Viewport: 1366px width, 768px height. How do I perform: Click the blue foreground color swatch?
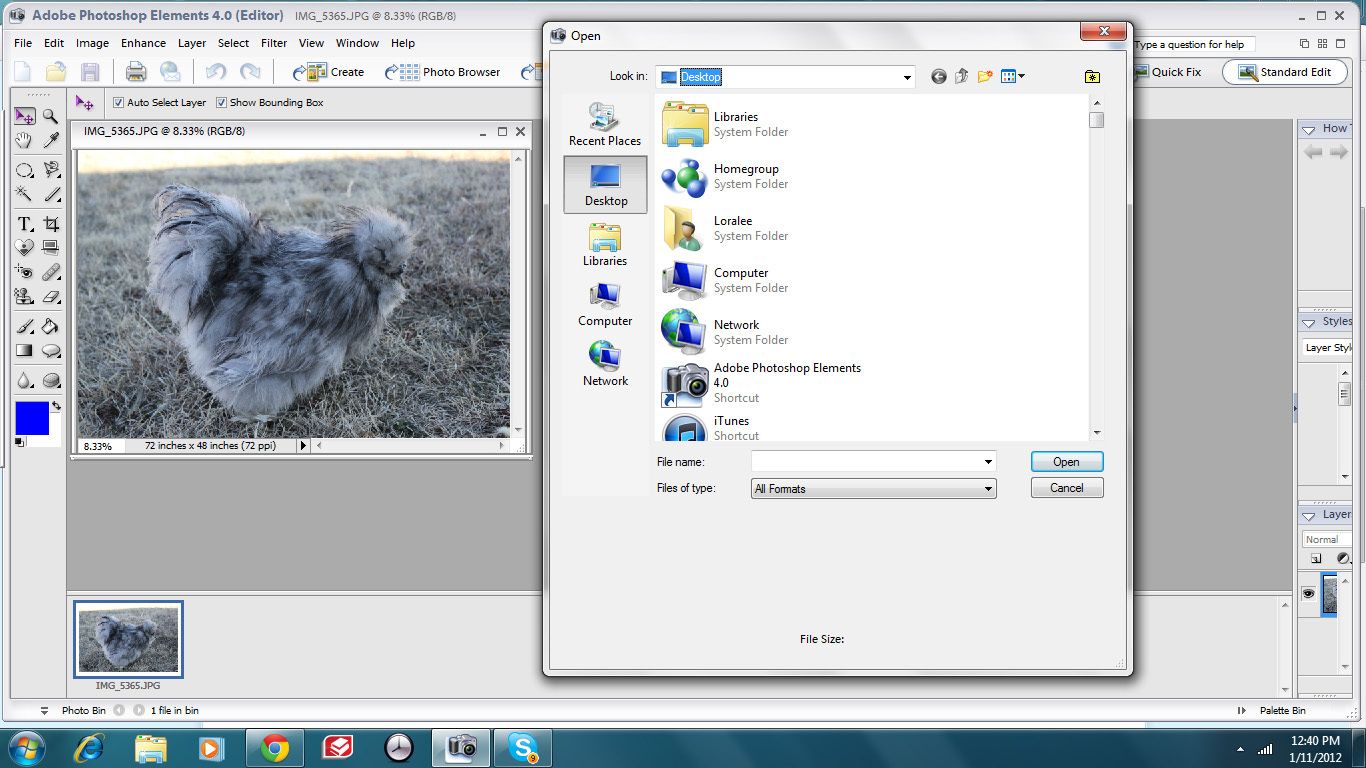(x=32, y=417)
